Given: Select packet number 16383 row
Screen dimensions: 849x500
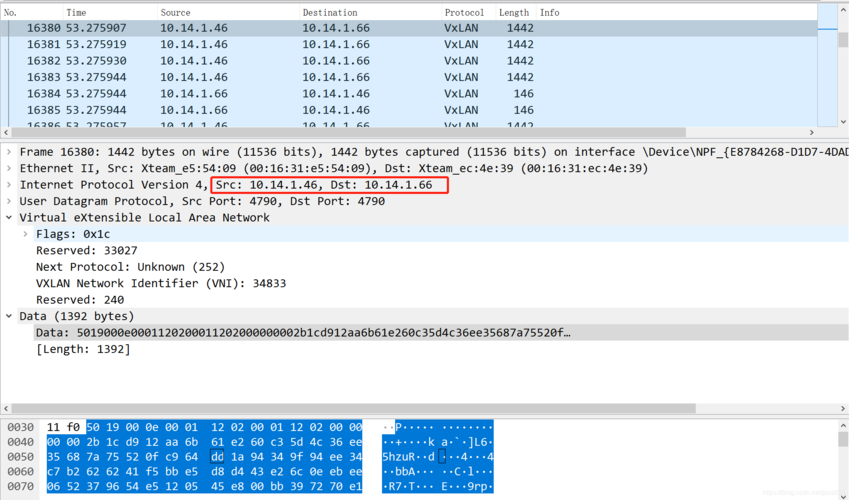Looking at the screenshot, I should [x=409, y=77].
